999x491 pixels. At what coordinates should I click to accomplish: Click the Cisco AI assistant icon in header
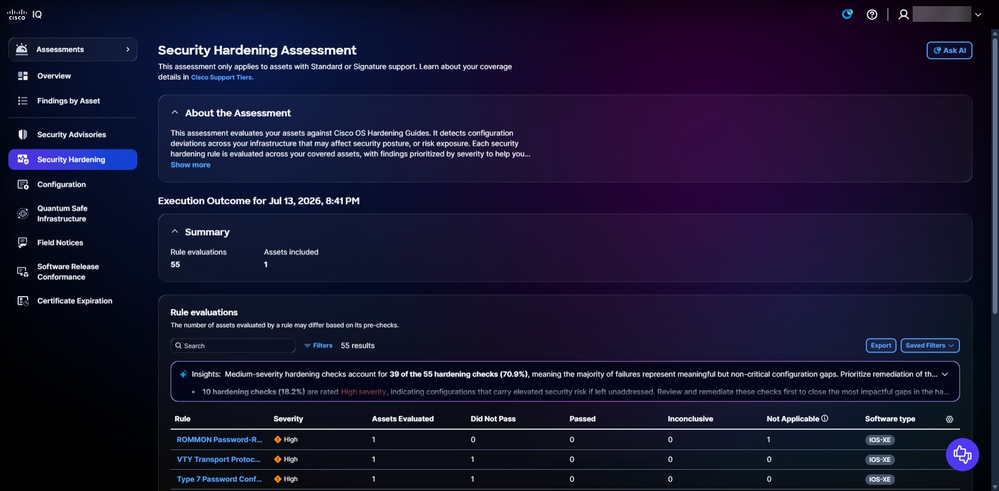coord(847,15)
